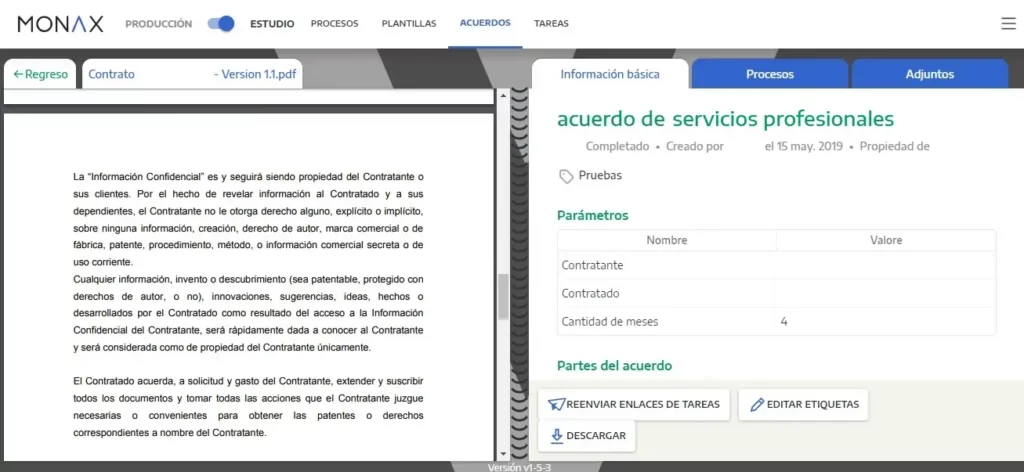The height and width of the screenshot is (472, 1024).
Task: Click Reenviar enlaces de tareas button
Action: tap(633, 405)
